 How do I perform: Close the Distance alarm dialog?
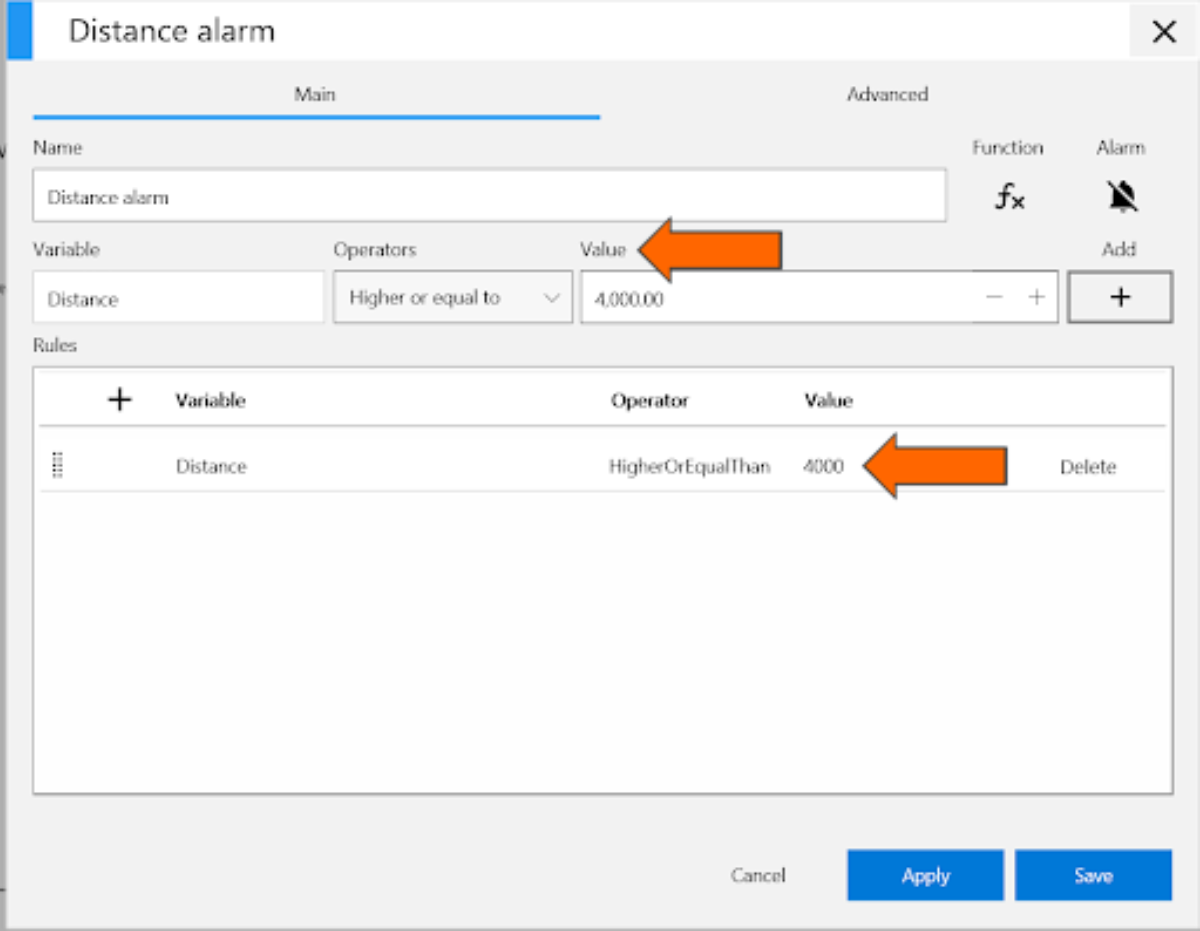(x=1163, y=31)
